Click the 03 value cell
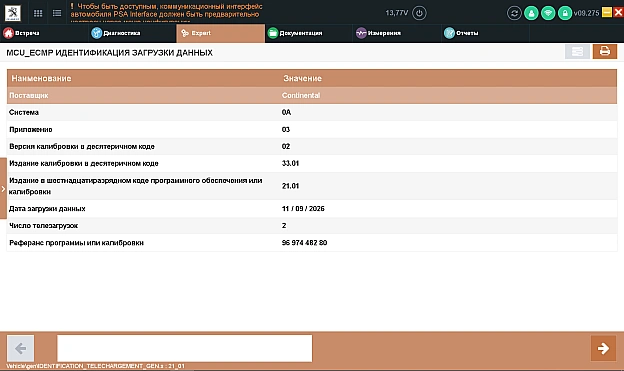 [286, 129]
